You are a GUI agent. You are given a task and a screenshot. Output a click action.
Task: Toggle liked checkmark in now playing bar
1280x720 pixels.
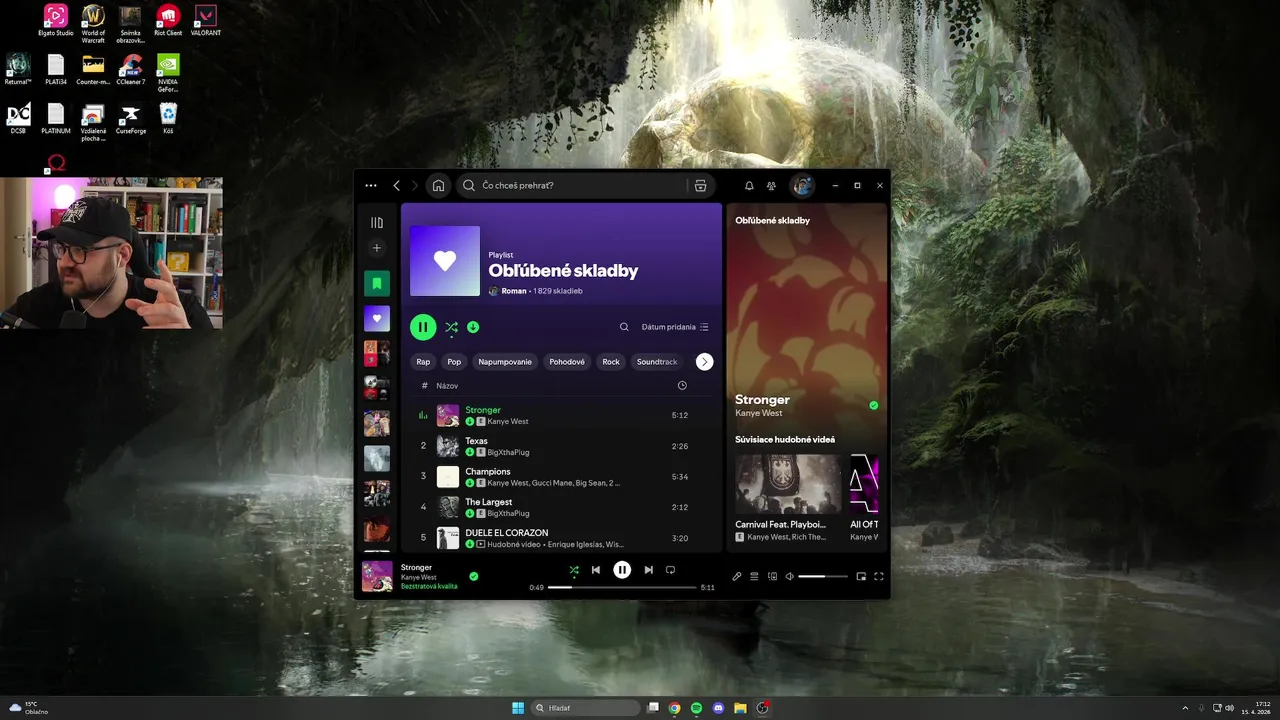[474, 576]
